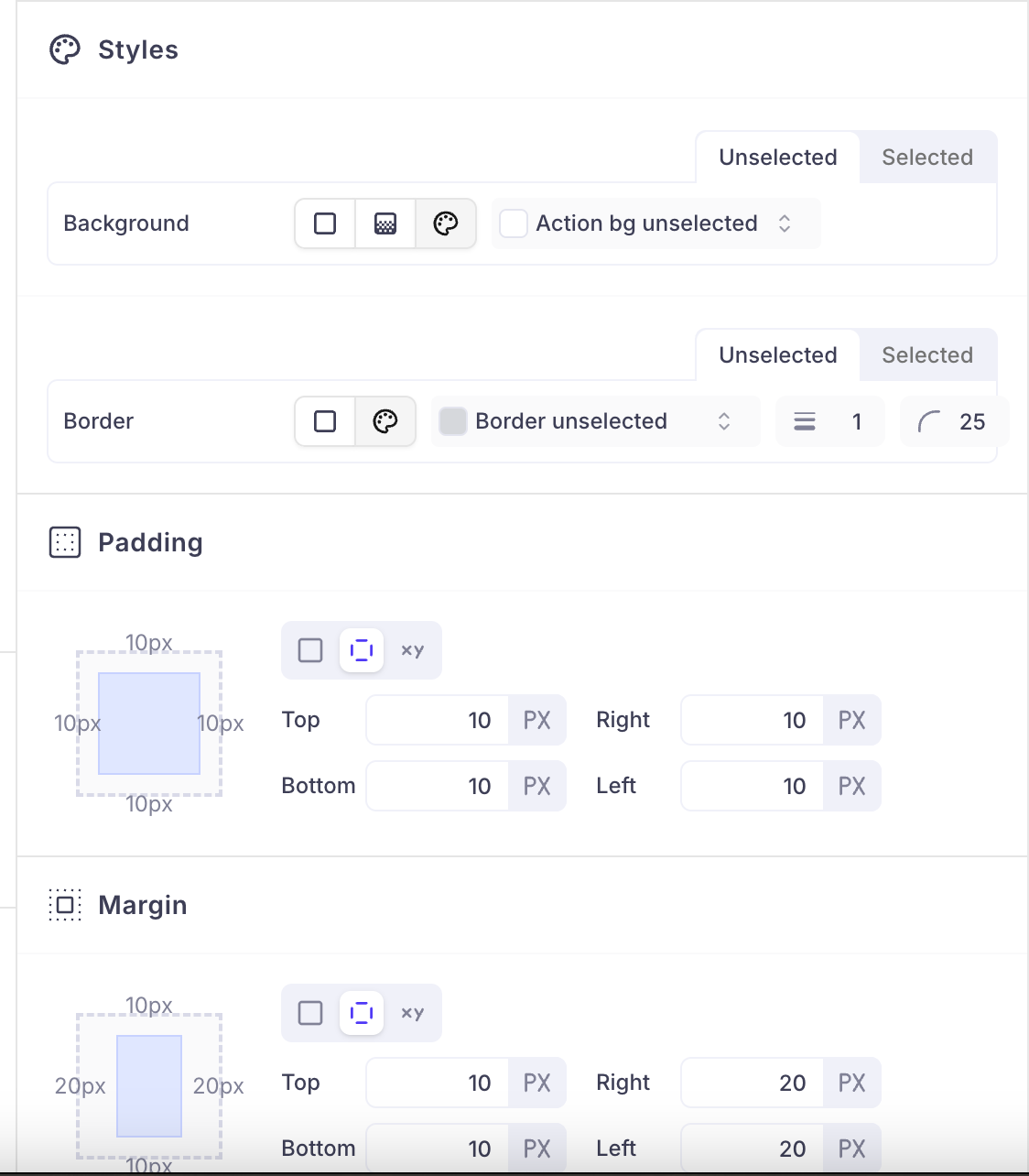
Task: Enable individual sides mode for Padding
Action: pyautogui.click(x=362, y=650)
